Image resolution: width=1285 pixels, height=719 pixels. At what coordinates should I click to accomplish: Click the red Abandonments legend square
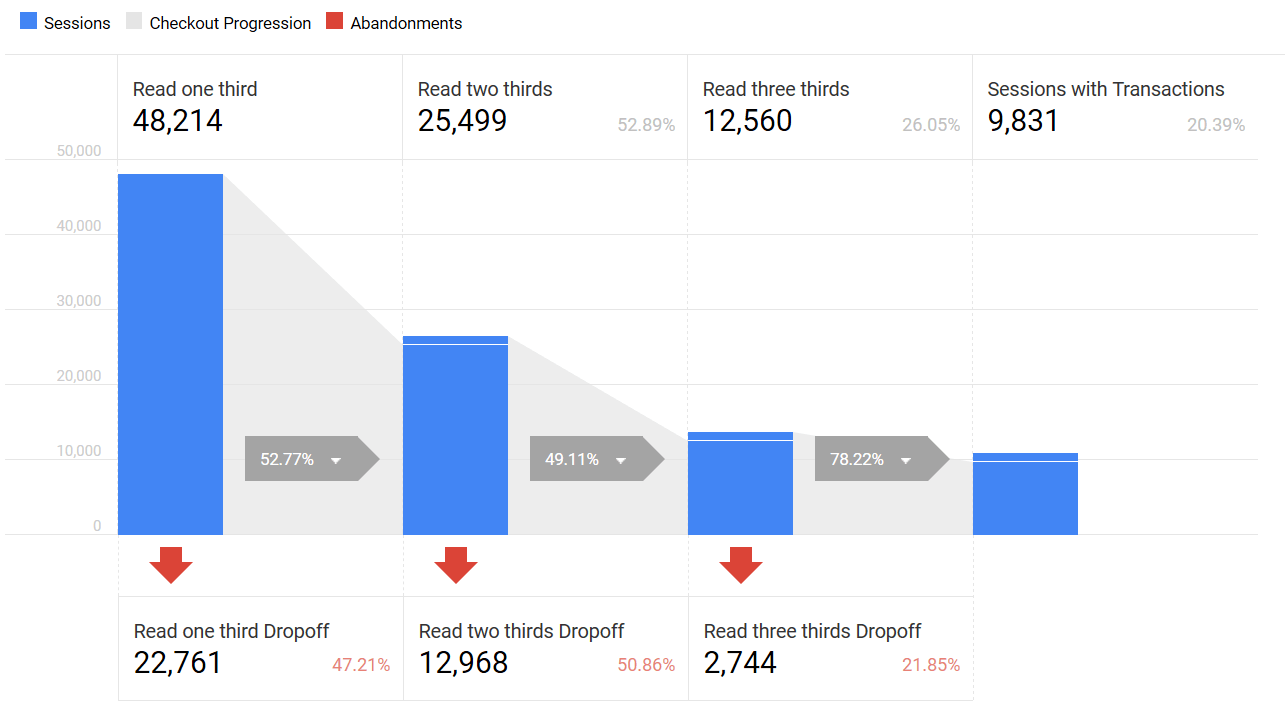coord(335,22)
